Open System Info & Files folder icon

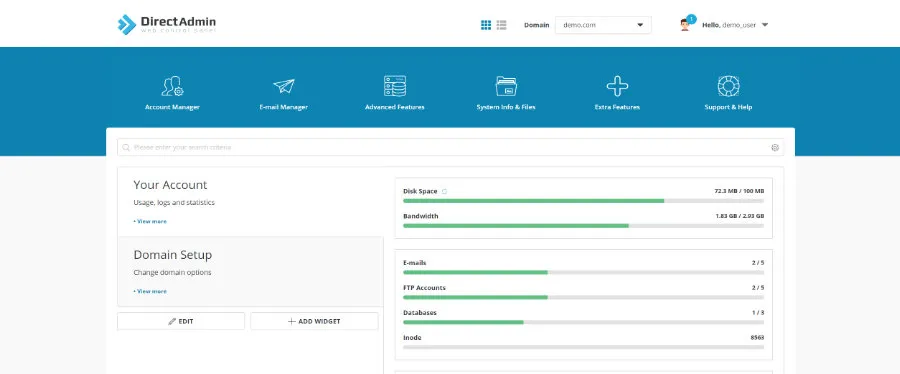coord(506,86)
